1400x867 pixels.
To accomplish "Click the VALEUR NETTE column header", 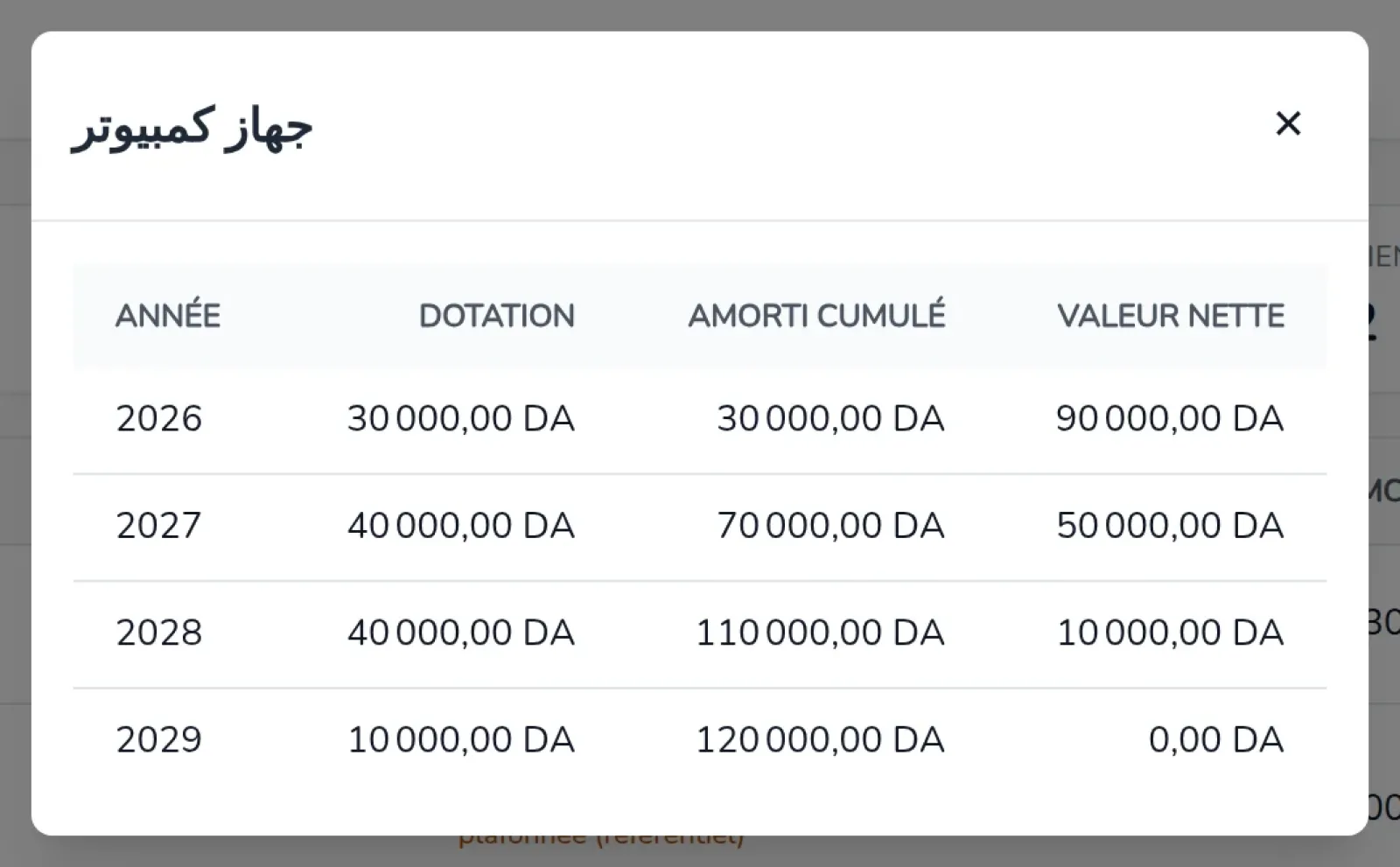I will [x=1171, y=316].
